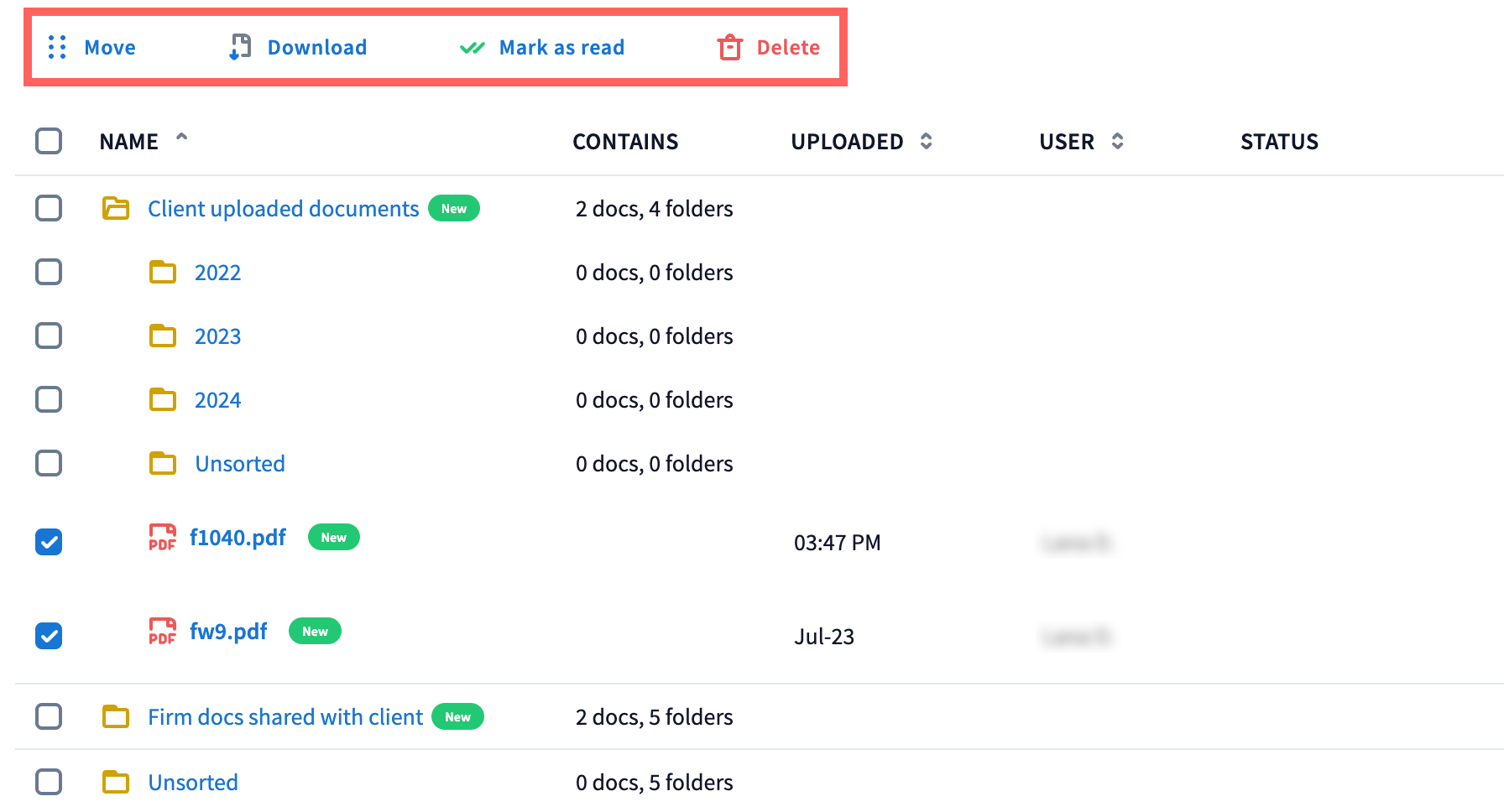Click the PDF icon beside fw9.pdf
Image resolution: width=1504 pixels, height=812 pixels.
coord(162,632)
